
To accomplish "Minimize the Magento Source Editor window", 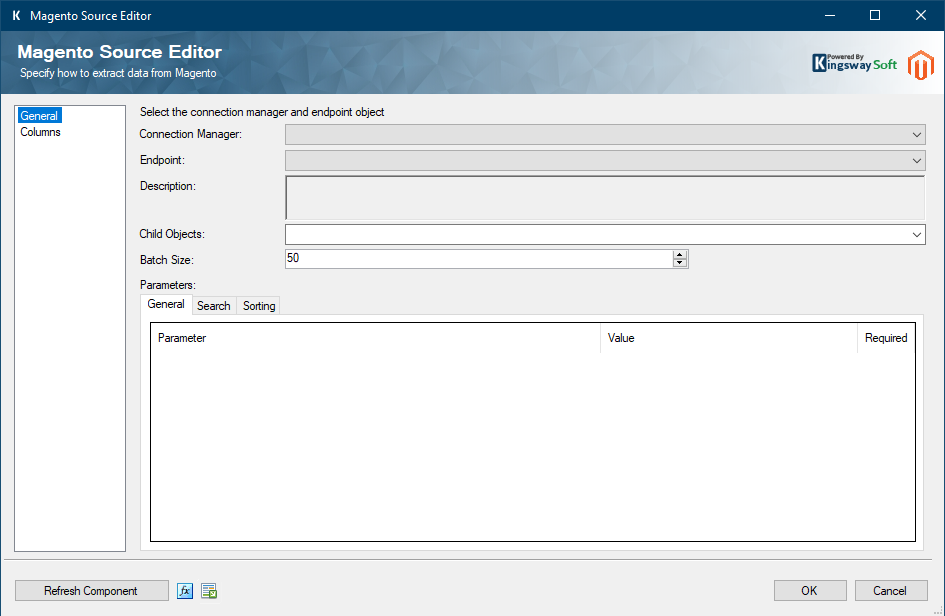I will coord(830,16).
